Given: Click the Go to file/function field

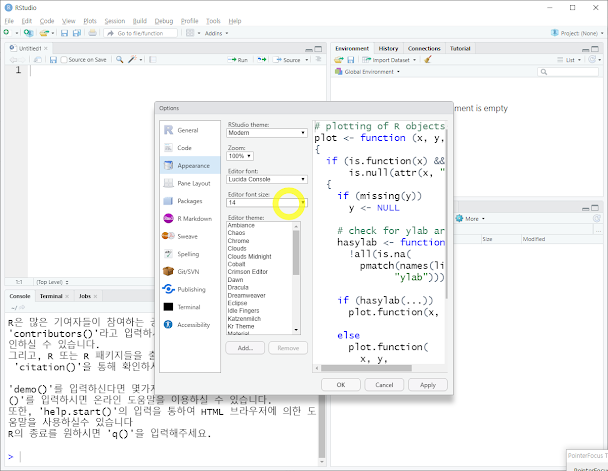Looking at the screenshot, I should point(141,33).
